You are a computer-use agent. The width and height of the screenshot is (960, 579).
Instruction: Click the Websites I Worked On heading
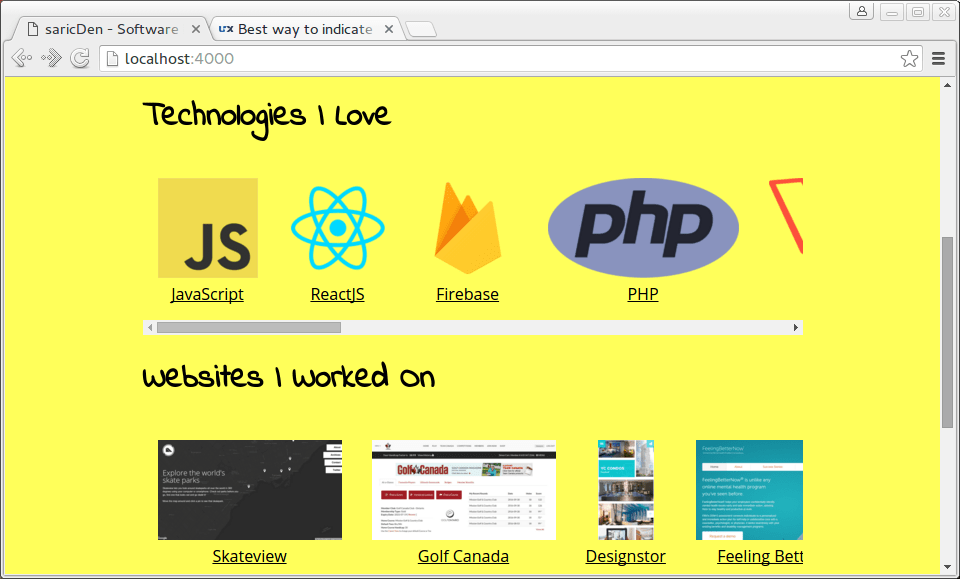point(288,376)
